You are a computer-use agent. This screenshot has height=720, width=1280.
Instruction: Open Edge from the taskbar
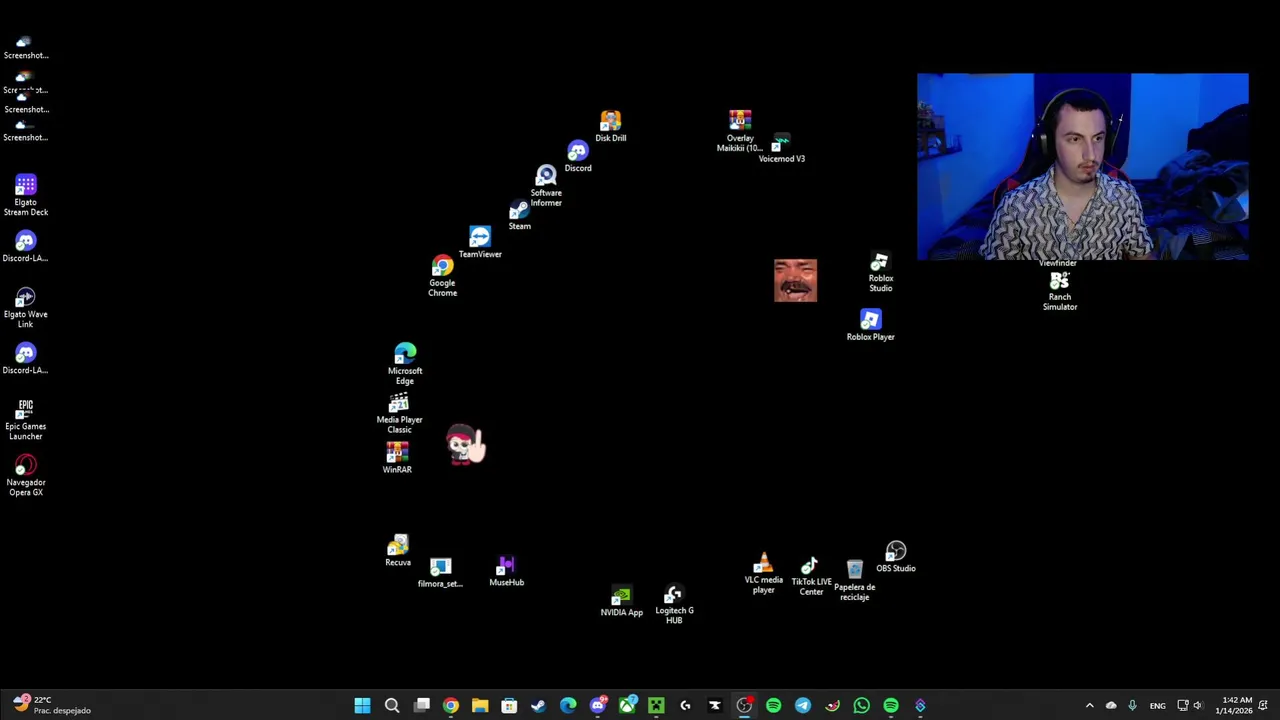point(568,706)
